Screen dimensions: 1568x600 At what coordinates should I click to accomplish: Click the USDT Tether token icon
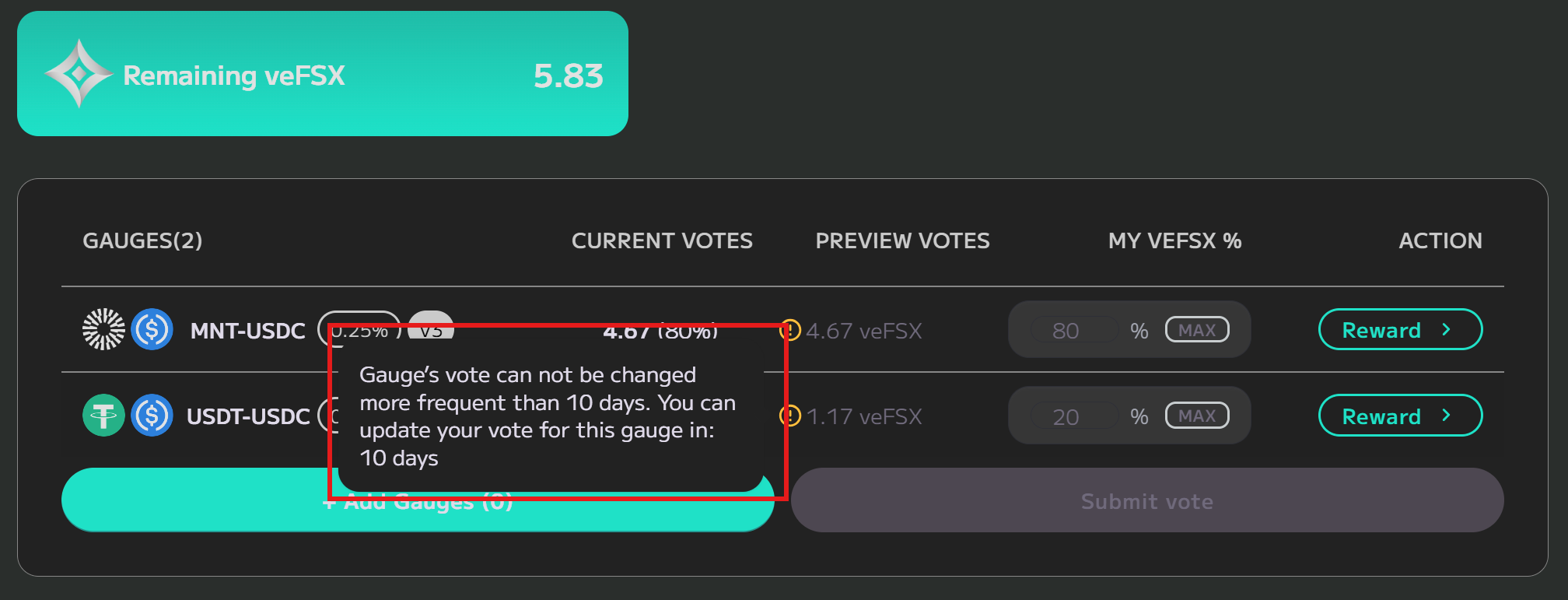[x=103, y=416]
